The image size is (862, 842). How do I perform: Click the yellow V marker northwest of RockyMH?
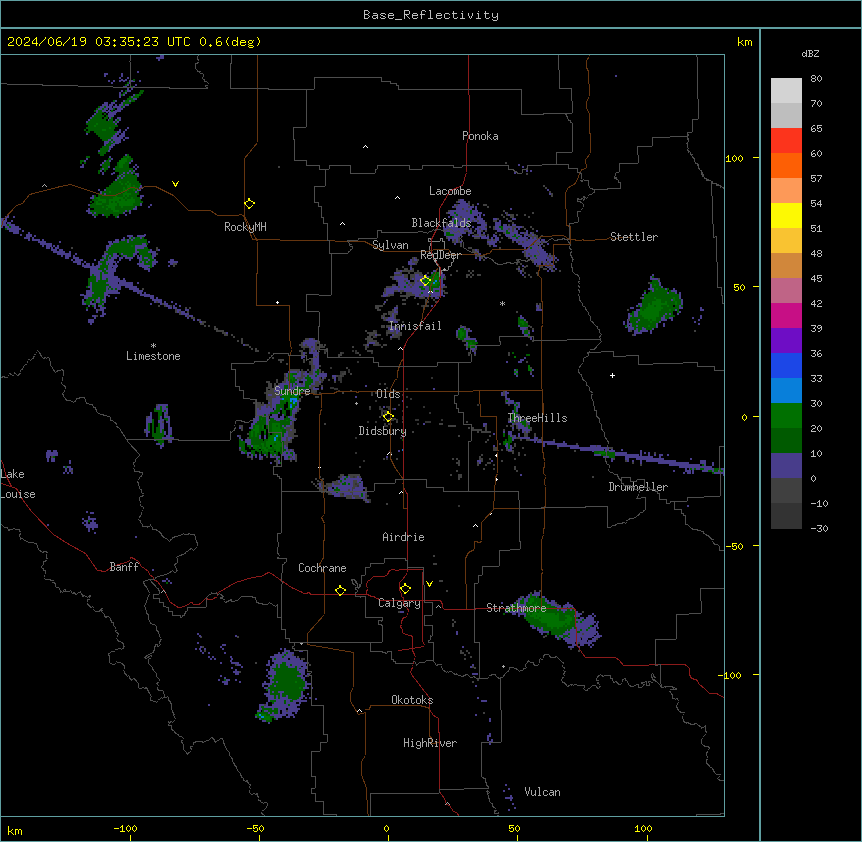pos(175,184)
